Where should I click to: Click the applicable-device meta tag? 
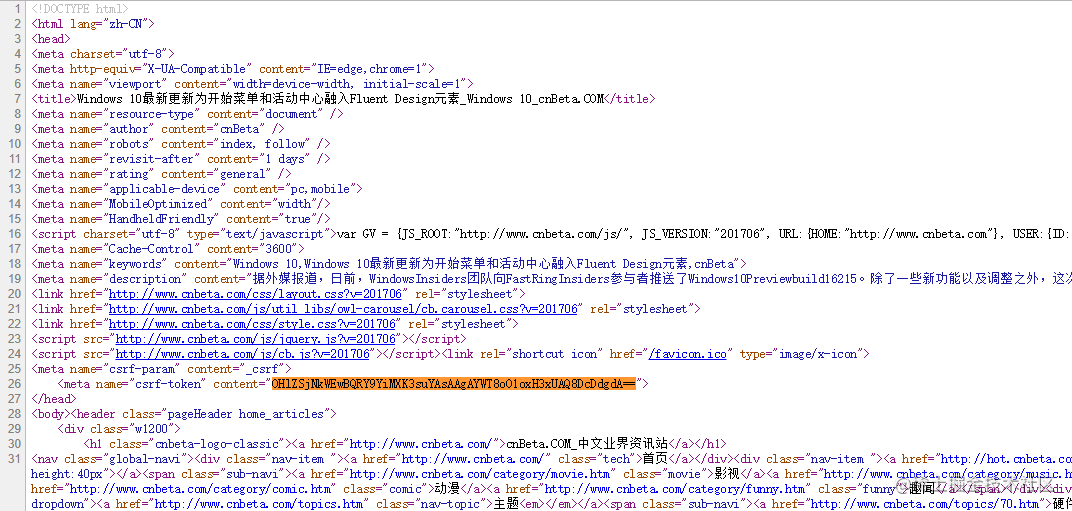click(197, 189)
